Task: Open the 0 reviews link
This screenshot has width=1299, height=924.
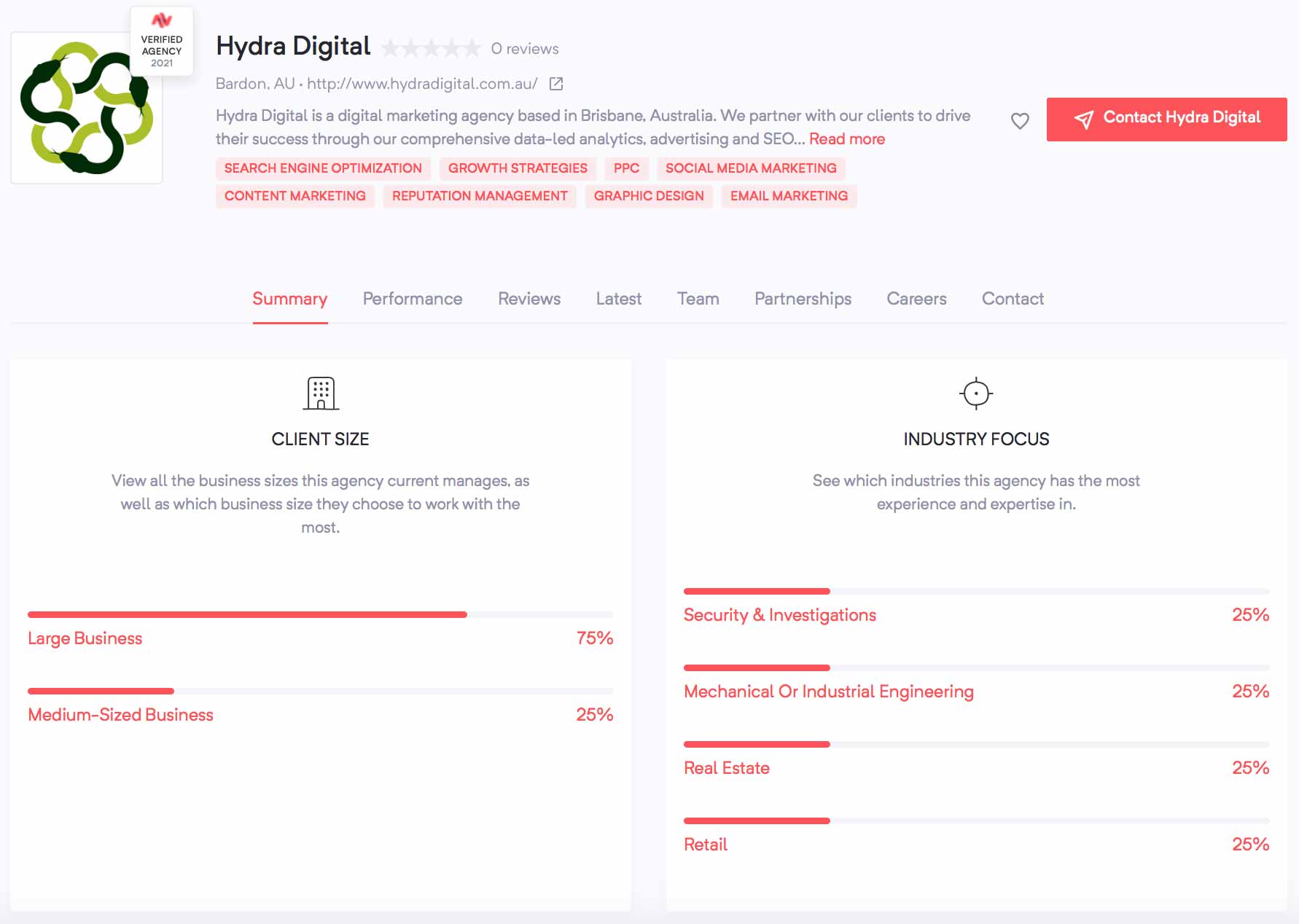Action: 525,49
